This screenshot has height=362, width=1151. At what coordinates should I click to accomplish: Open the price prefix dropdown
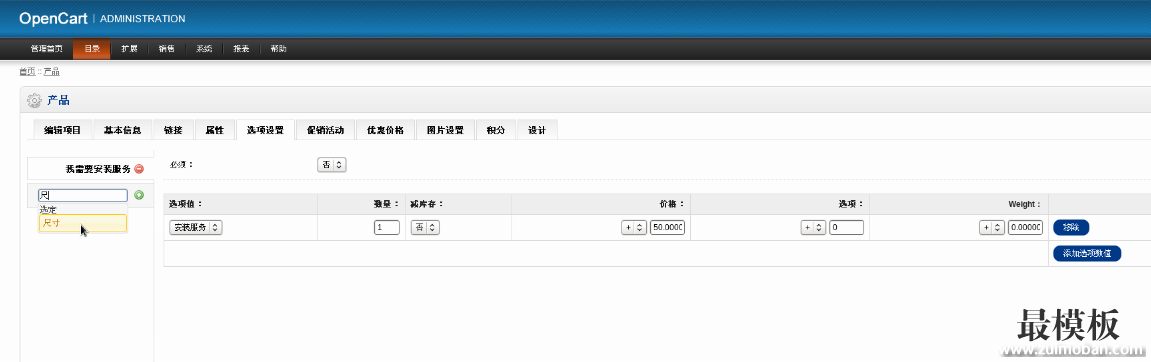coord(633,228)
